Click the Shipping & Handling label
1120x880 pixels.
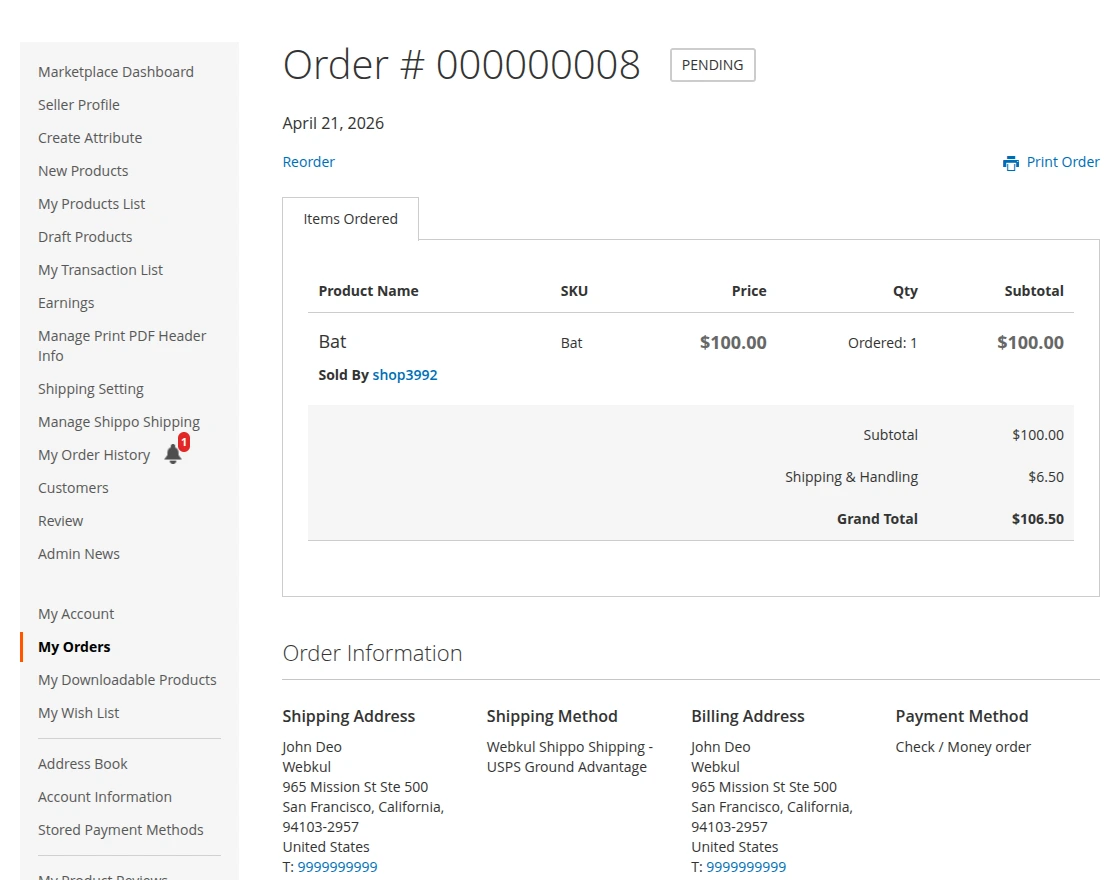tap(851, 477)
